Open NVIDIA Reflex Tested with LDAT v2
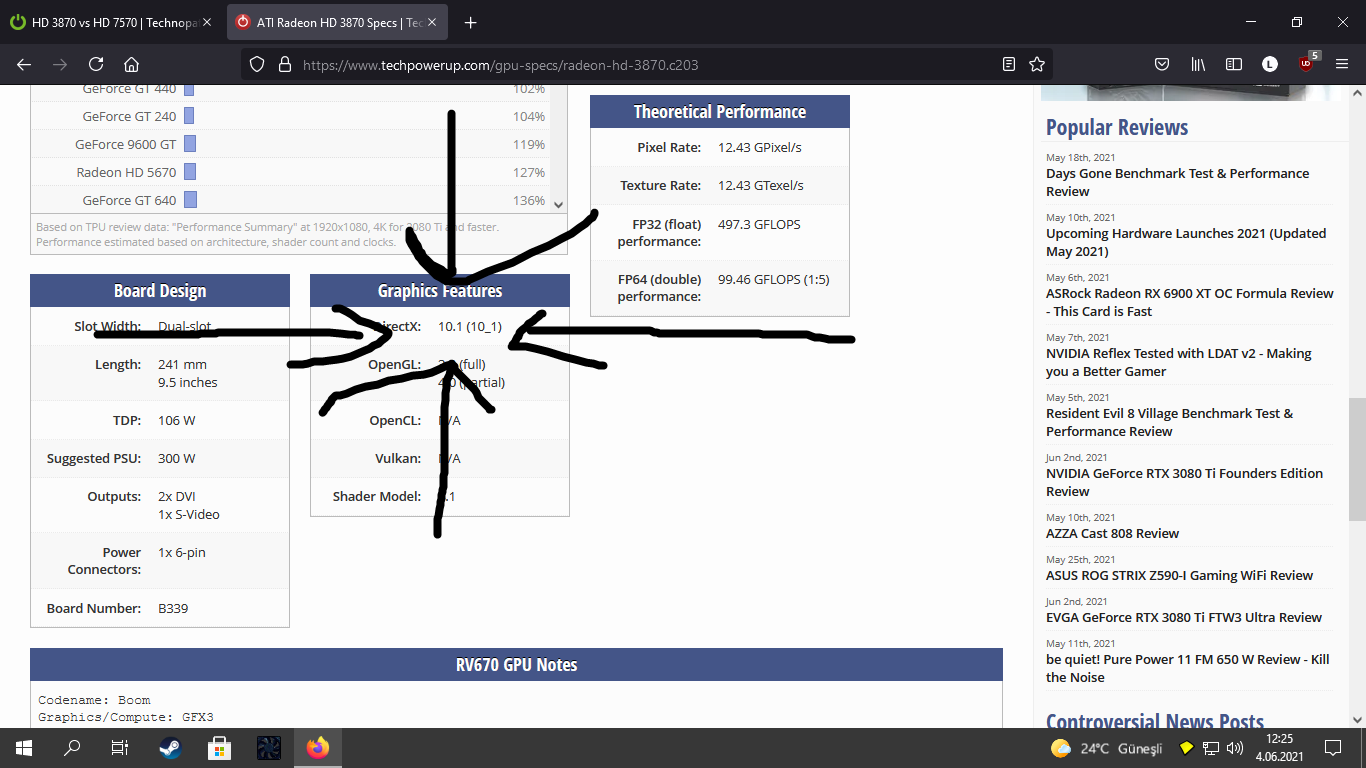 click(x=1179, y=362)
